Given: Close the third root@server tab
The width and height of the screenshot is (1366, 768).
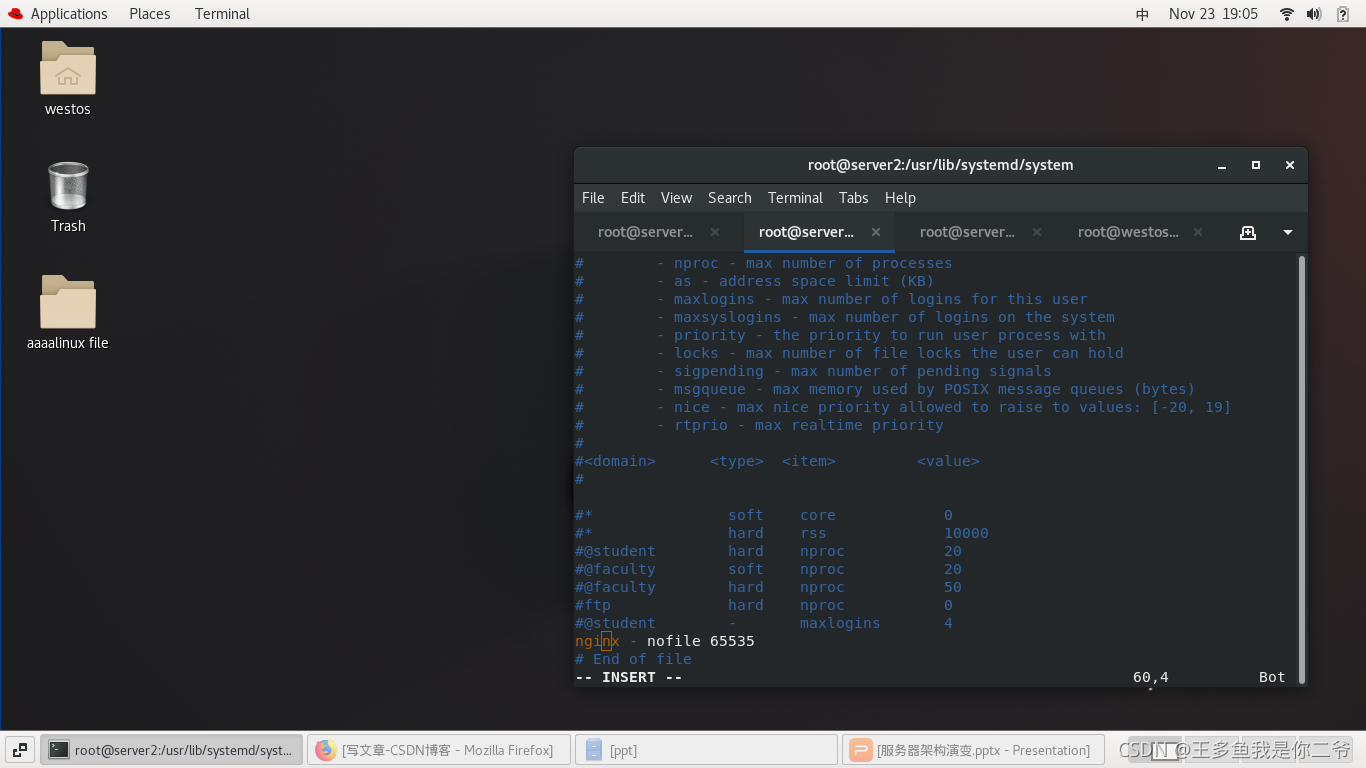Looking at the screenshot, I should click(1037, 232).
